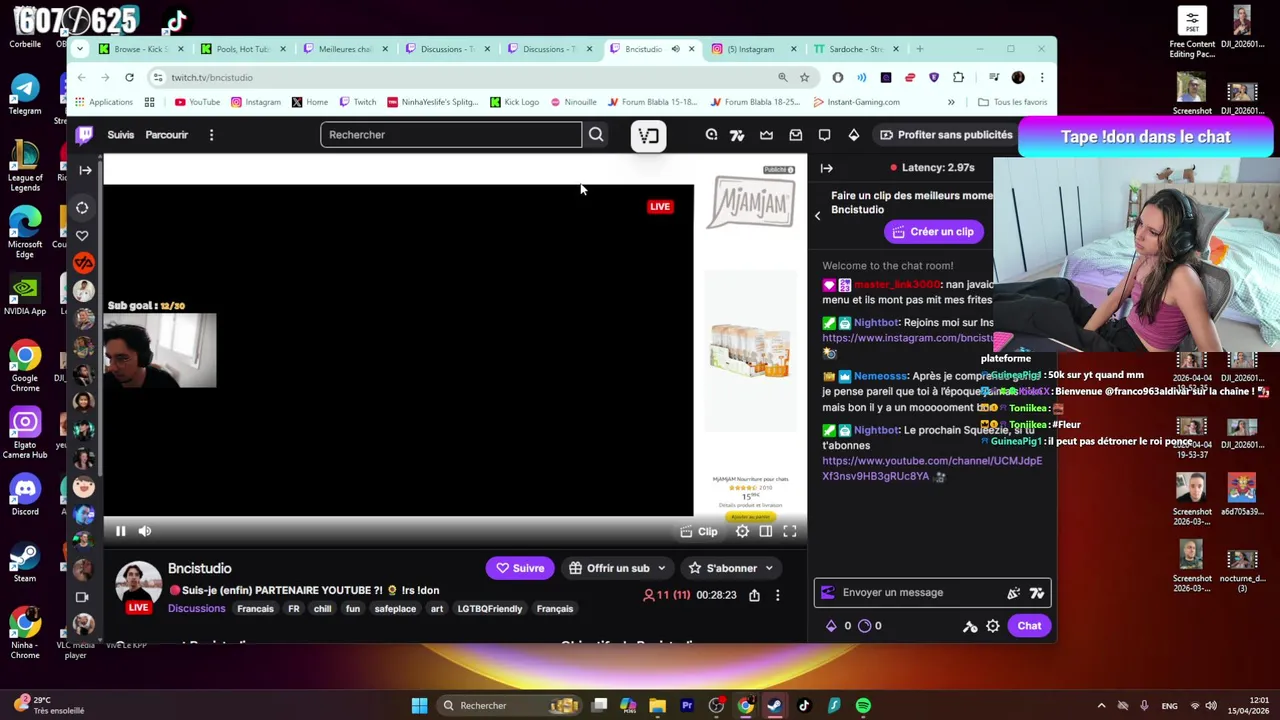Click Créer un clip button
Image resolution: width=1280 pixels, height=720 pixels.
click(x=932, y=232)
